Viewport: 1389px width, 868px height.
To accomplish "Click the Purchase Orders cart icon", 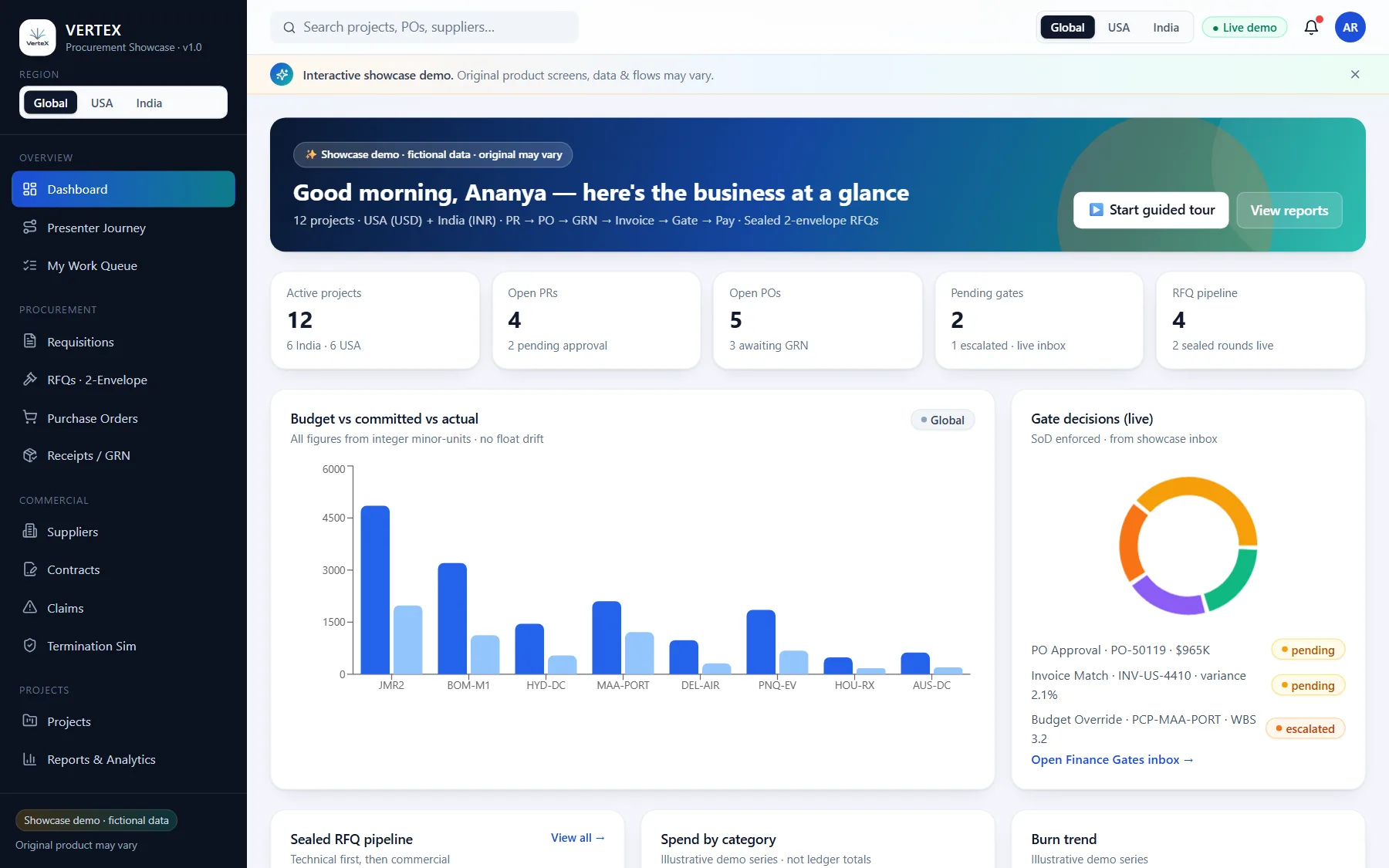I will pos(30,417).
